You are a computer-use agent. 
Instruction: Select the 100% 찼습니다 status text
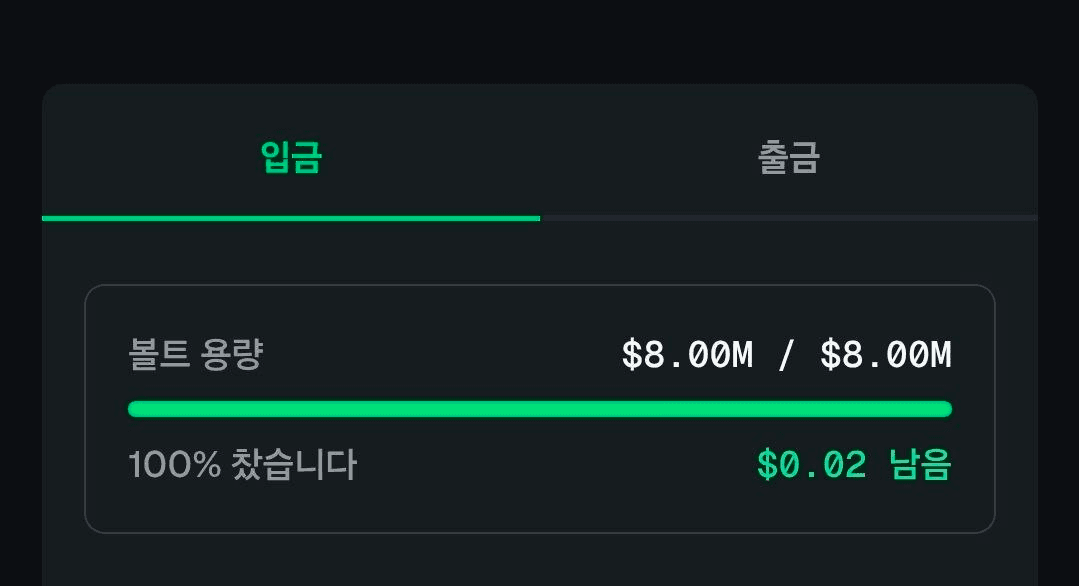[x=242, y=464]
